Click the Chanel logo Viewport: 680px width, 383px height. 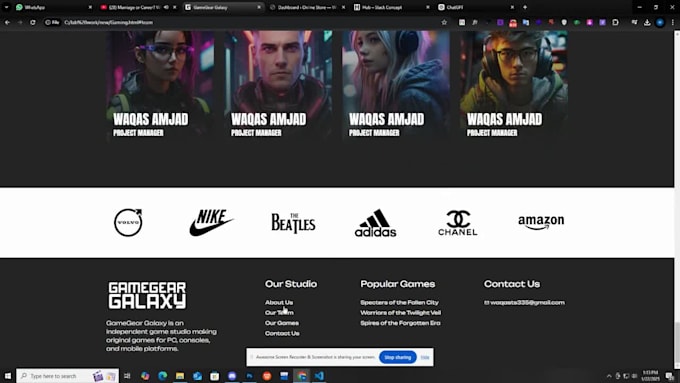pyautogui.click(x=458, y=223)
